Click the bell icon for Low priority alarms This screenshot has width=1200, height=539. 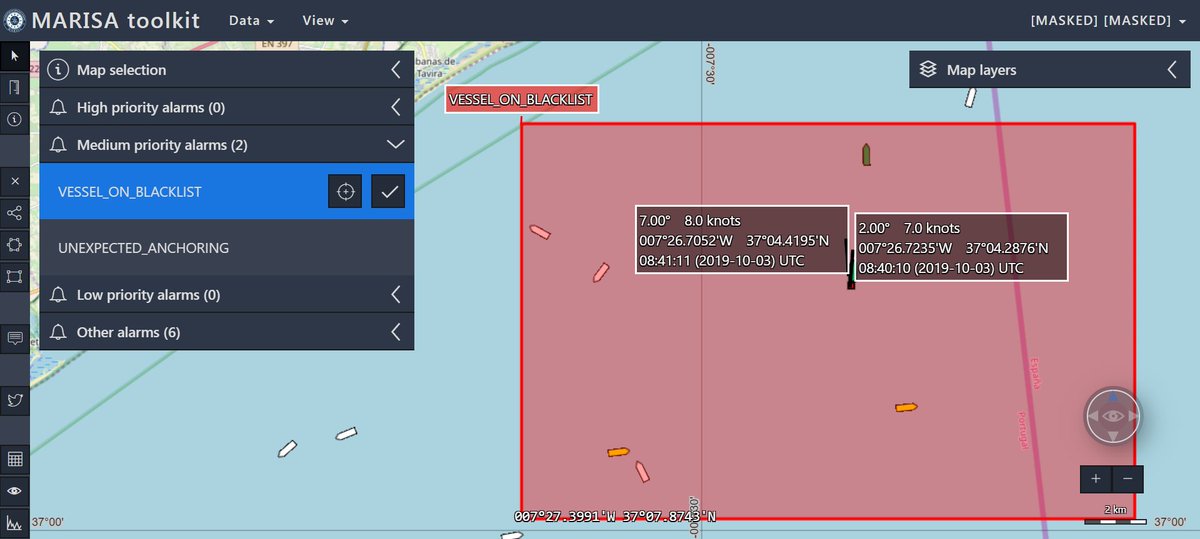[59, 295]
